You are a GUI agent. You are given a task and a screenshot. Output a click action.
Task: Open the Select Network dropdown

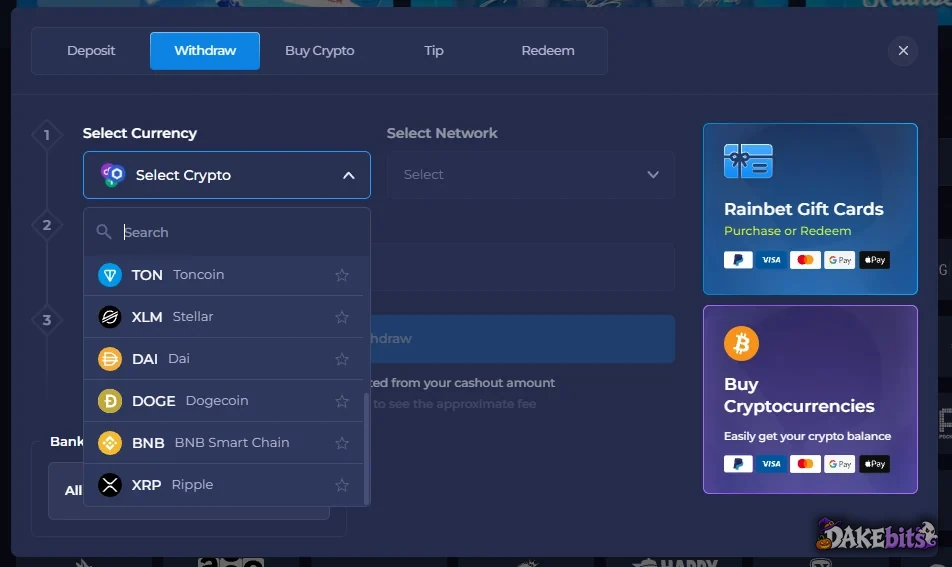click(531, 175)
